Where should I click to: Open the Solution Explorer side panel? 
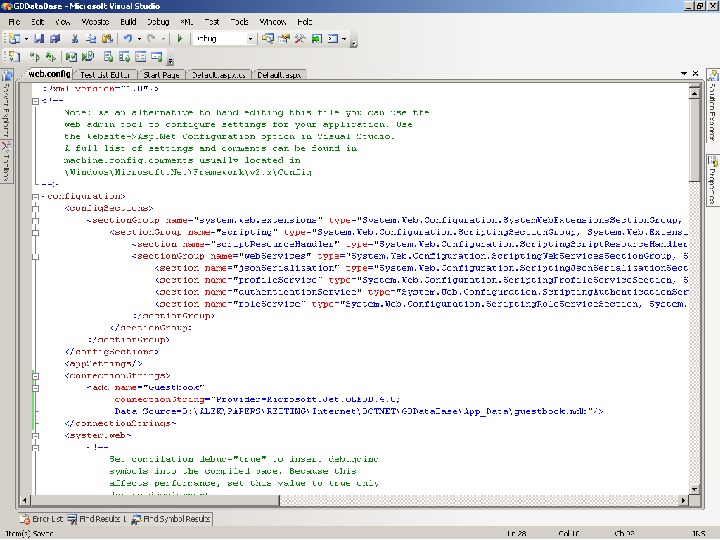tap(713, 106)
